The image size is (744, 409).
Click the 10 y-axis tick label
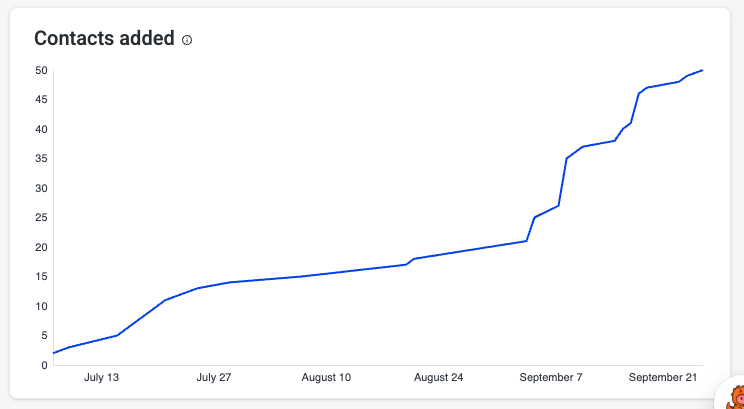click(x=41, y=306)
